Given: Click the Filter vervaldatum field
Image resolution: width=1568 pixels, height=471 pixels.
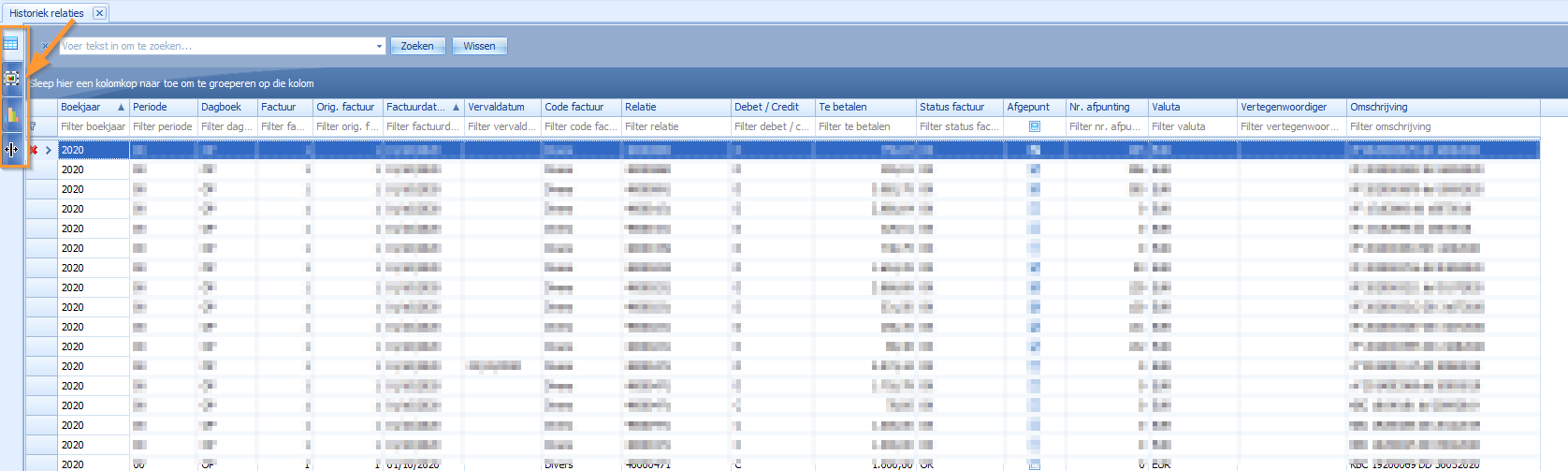Looking at the screenshot, I should [x=503, y=126].
